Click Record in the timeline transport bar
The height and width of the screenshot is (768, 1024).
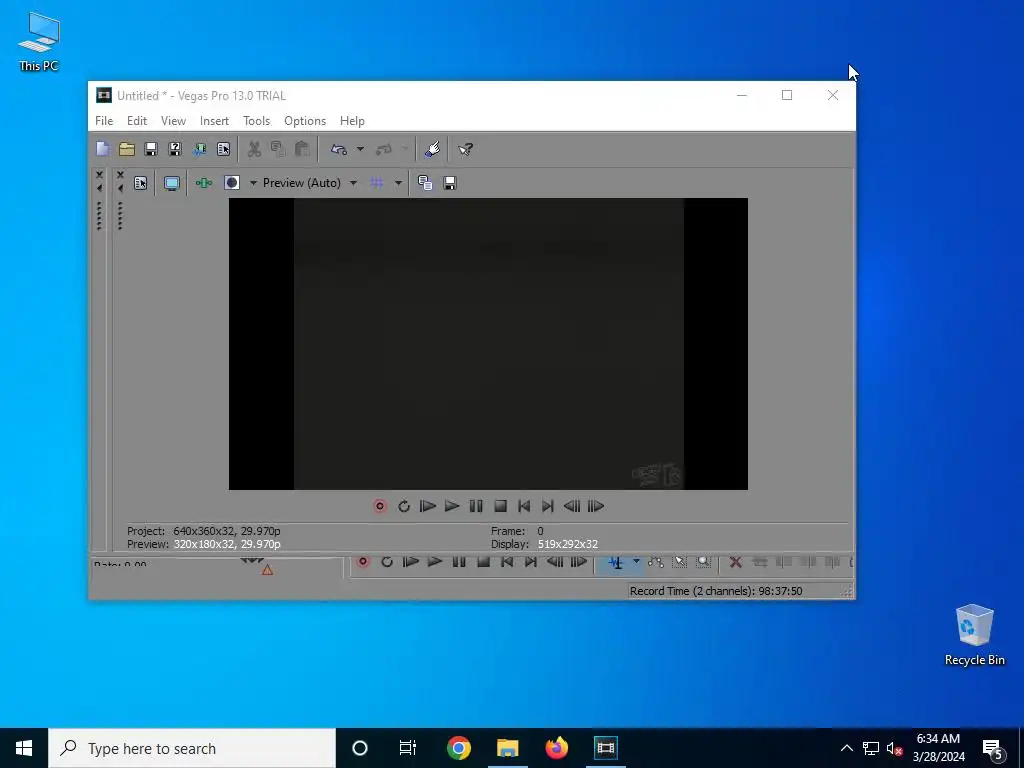(x=363, y=562)
